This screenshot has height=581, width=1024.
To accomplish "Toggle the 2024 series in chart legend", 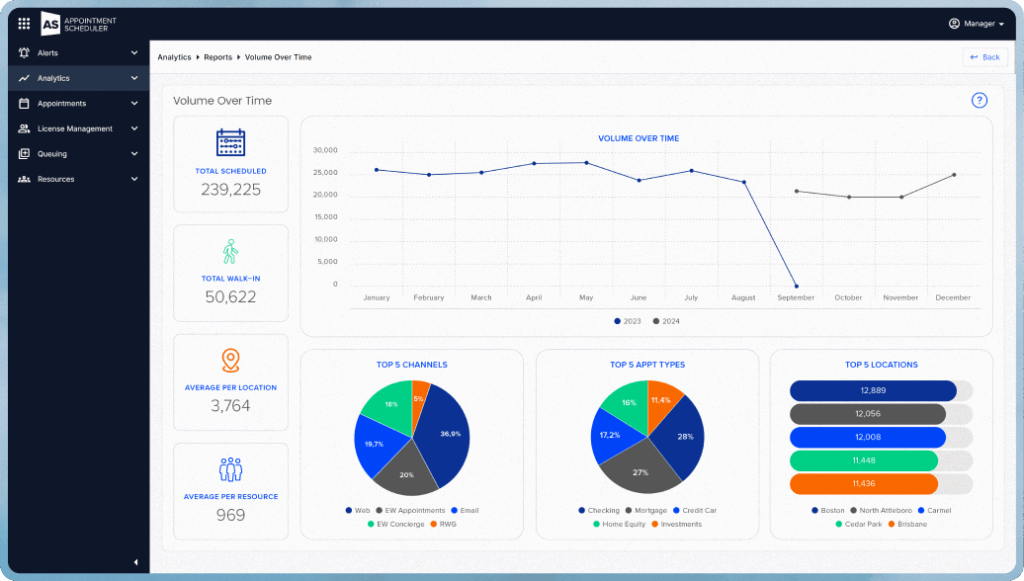I will coord(665,321).
